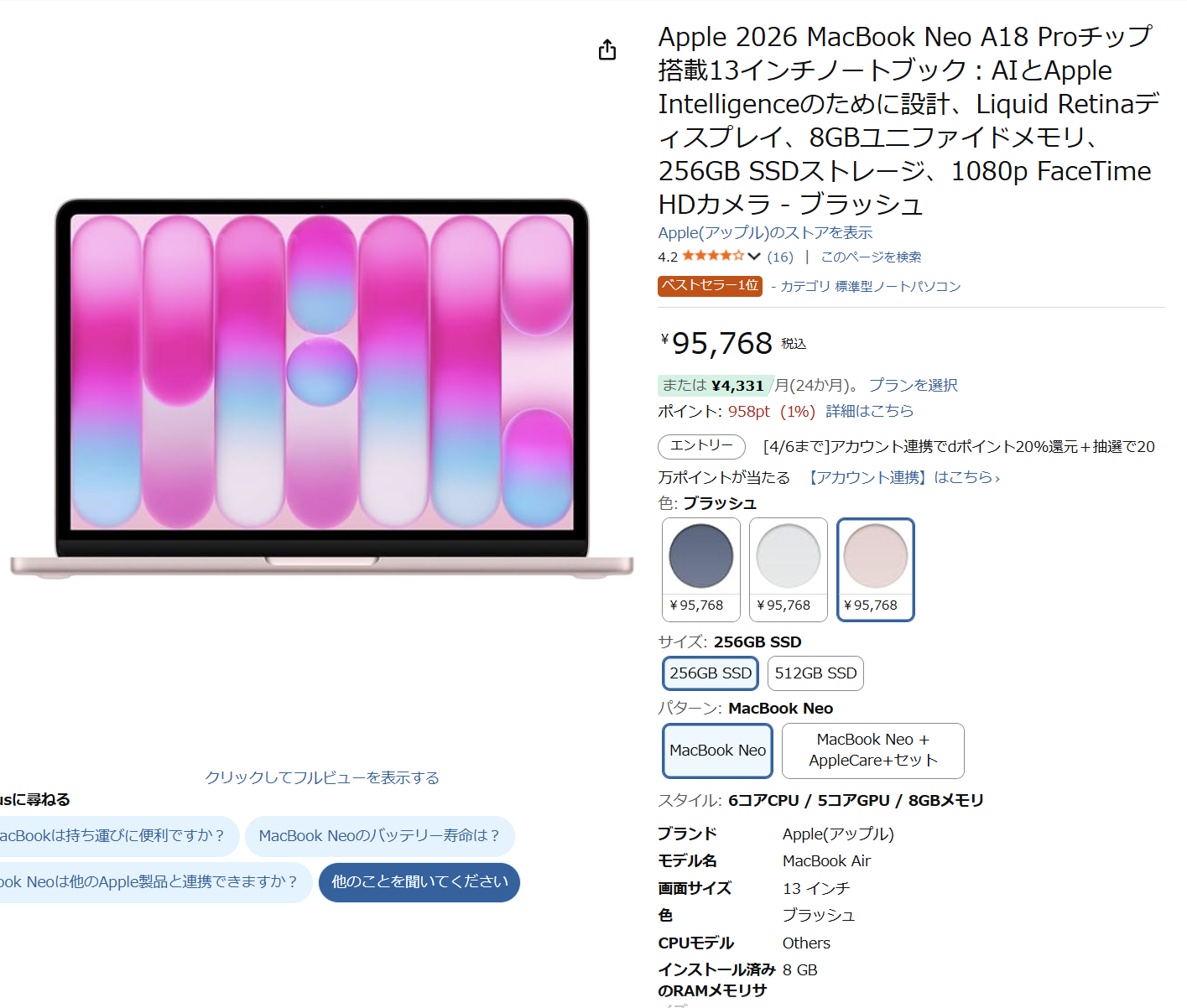Click '他のことを聞いてください' button

(x=419, y=882)
